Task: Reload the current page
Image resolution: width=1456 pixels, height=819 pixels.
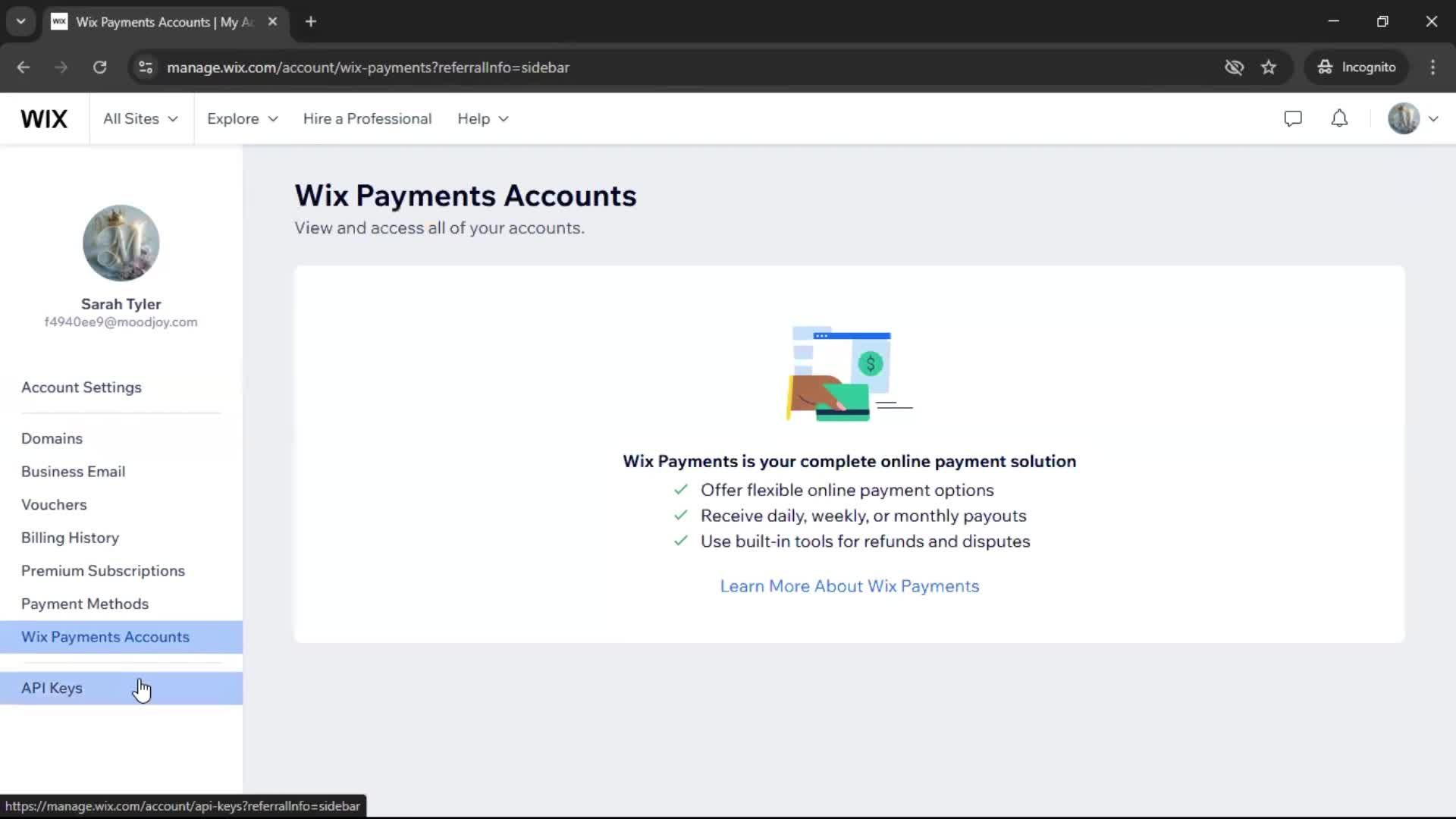Action: pos(99,67)
